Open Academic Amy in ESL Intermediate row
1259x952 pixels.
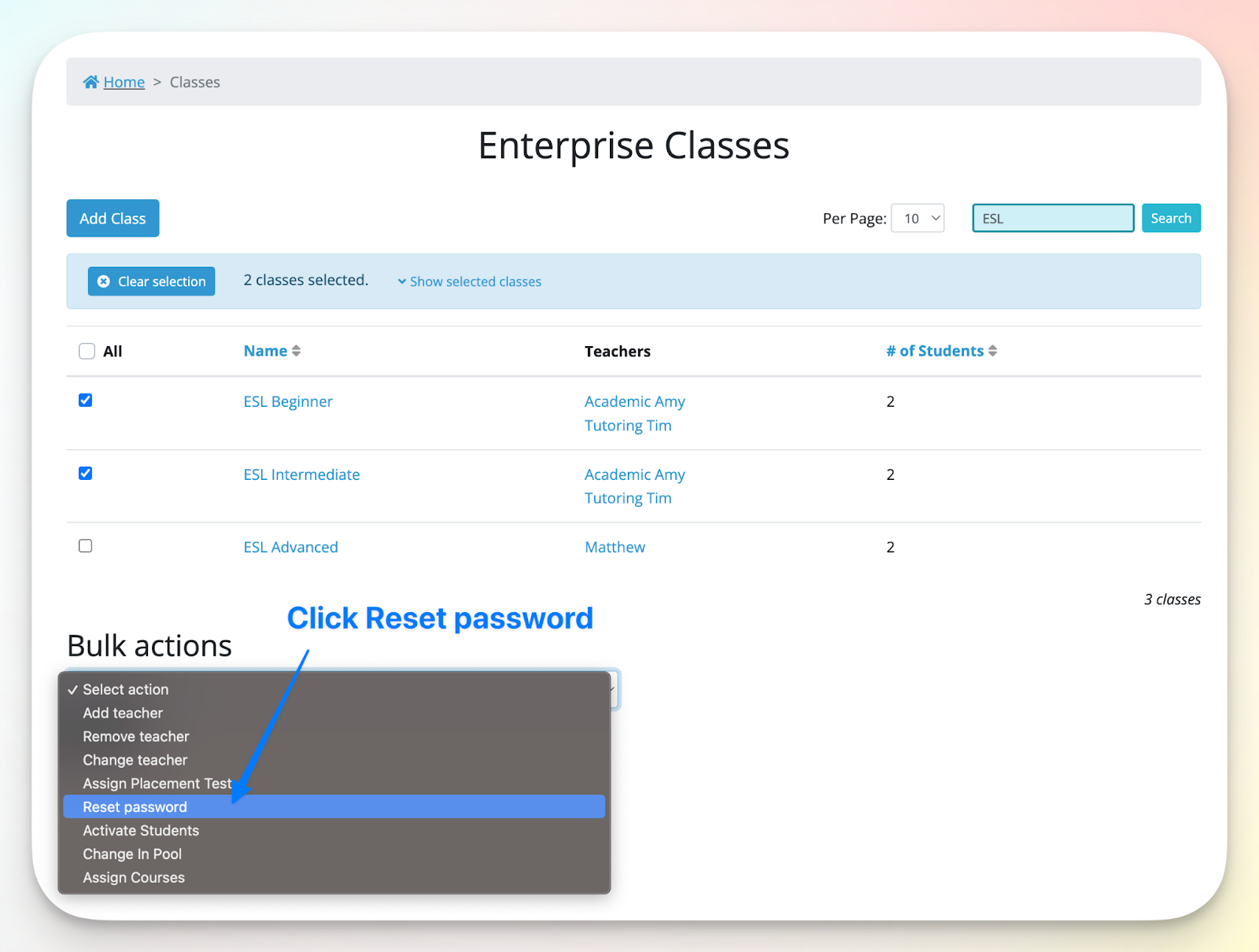pyautogui.click(x=634, y=474)
